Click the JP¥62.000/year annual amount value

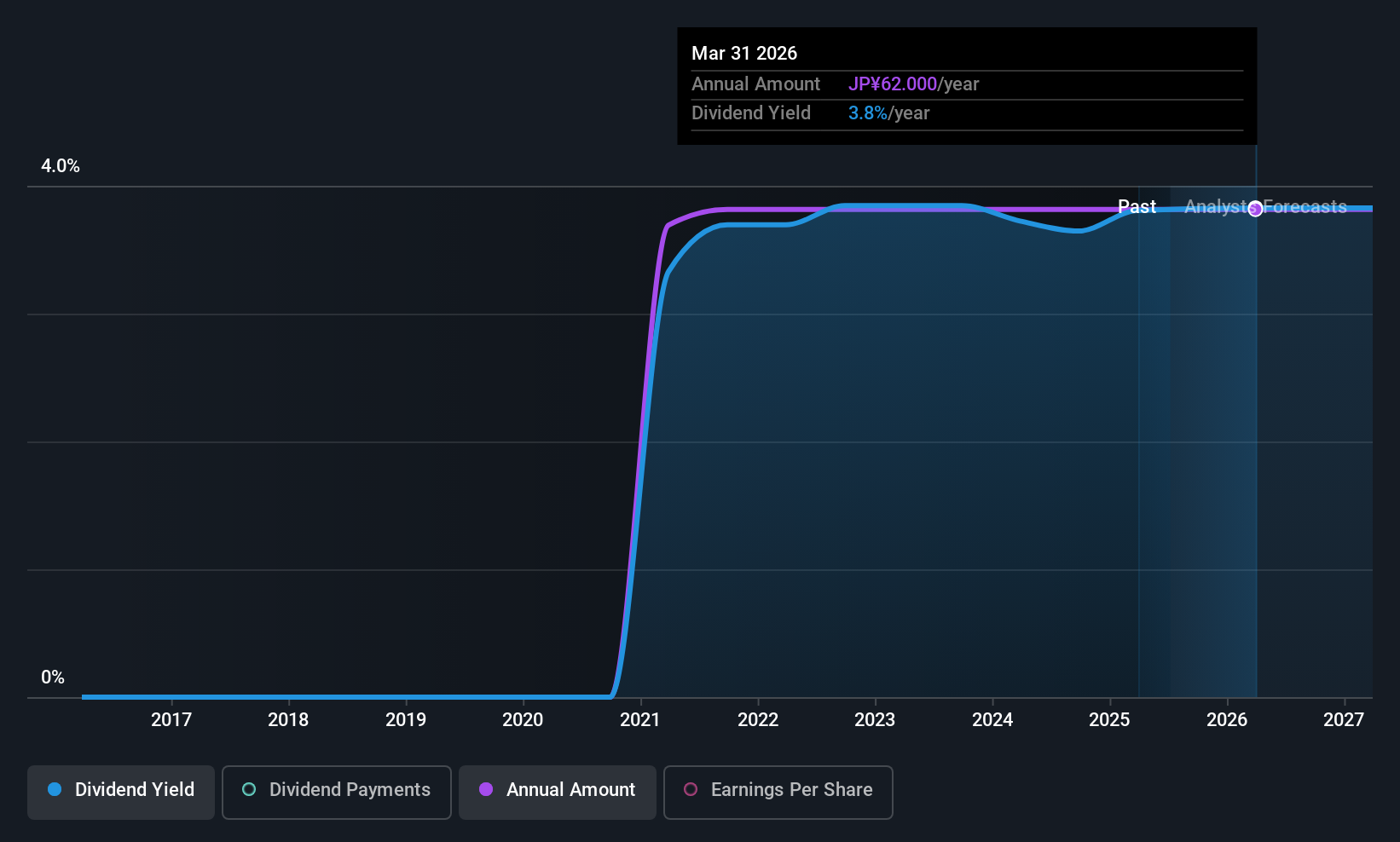913,84
